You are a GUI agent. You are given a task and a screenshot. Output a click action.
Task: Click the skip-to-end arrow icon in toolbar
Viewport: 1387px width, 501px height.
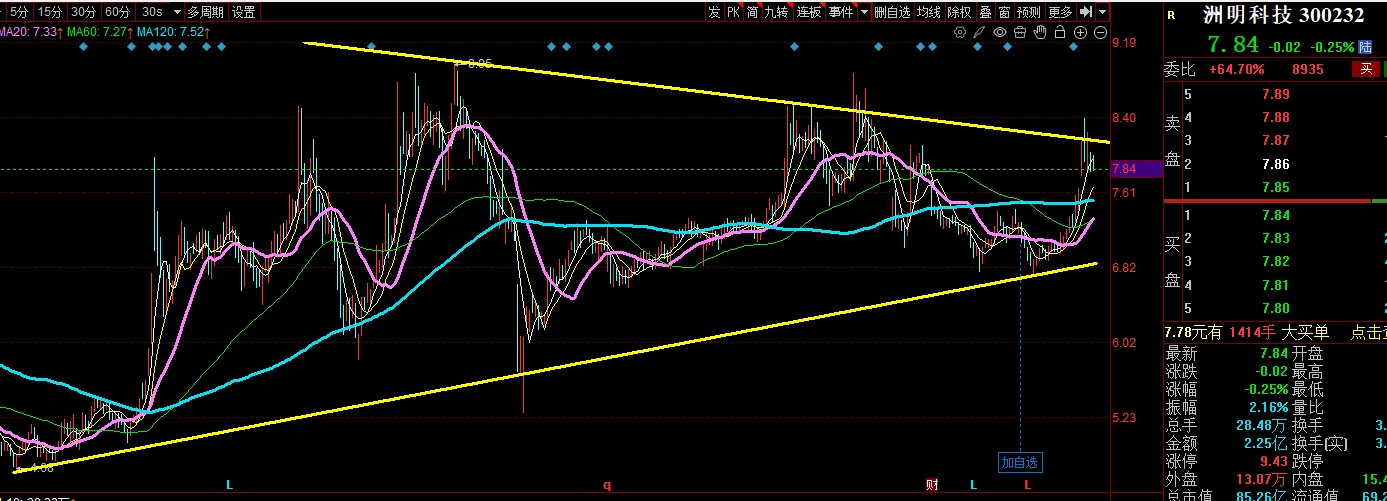click(1085, 12)
